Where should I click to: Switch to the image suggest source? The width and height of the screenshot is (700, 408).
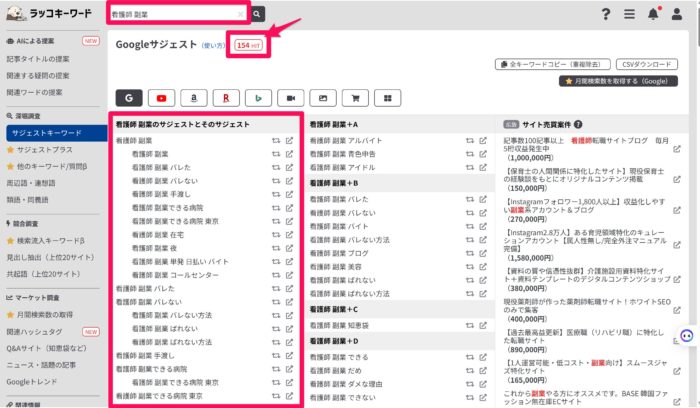(323, 98)
